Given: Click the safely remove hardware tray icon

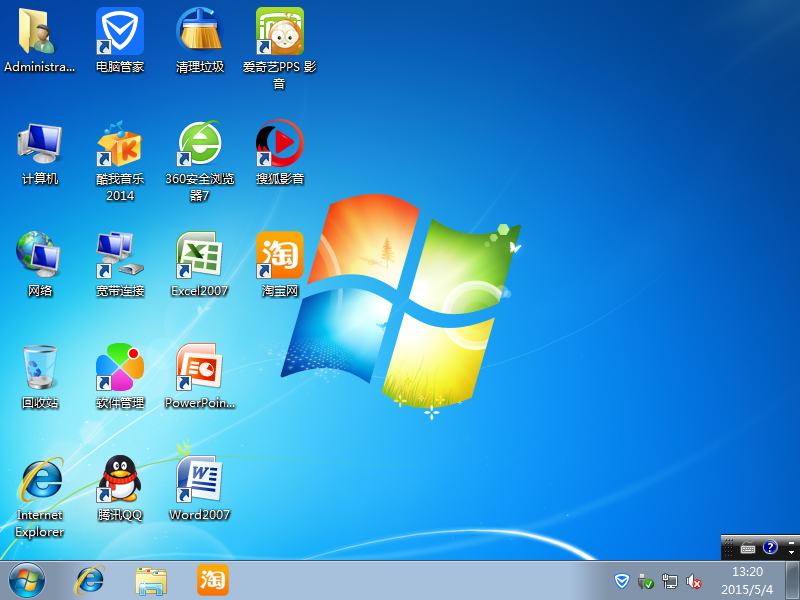Looking at the screenshot, I should pyautogui.click(x=645, y=581).
